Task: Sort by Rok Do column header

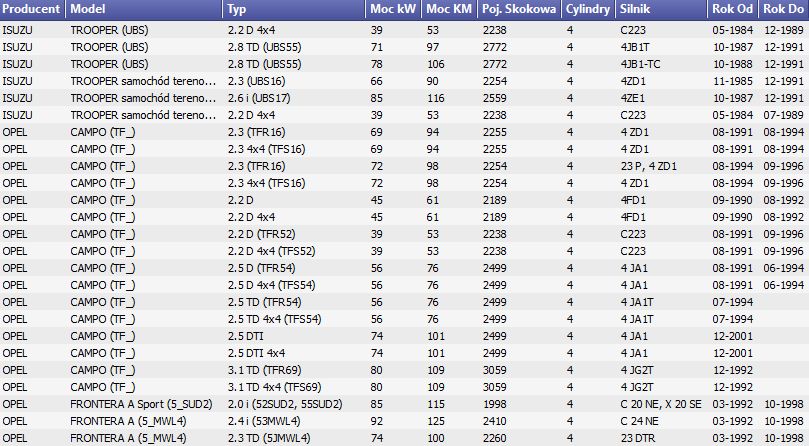Action: (x=784, y=9)
